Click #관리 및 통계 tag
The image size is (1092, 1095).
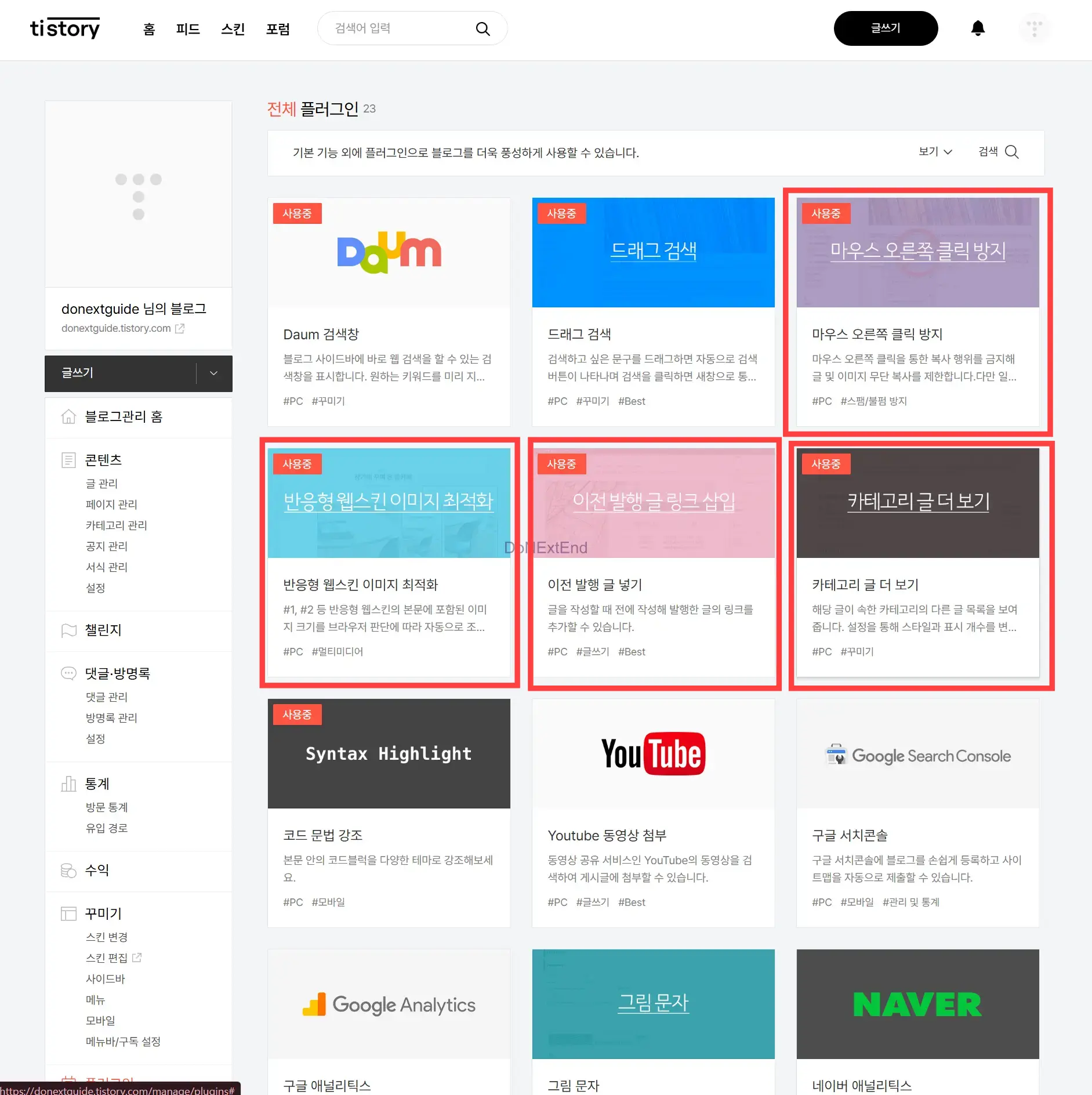[911, 902]
